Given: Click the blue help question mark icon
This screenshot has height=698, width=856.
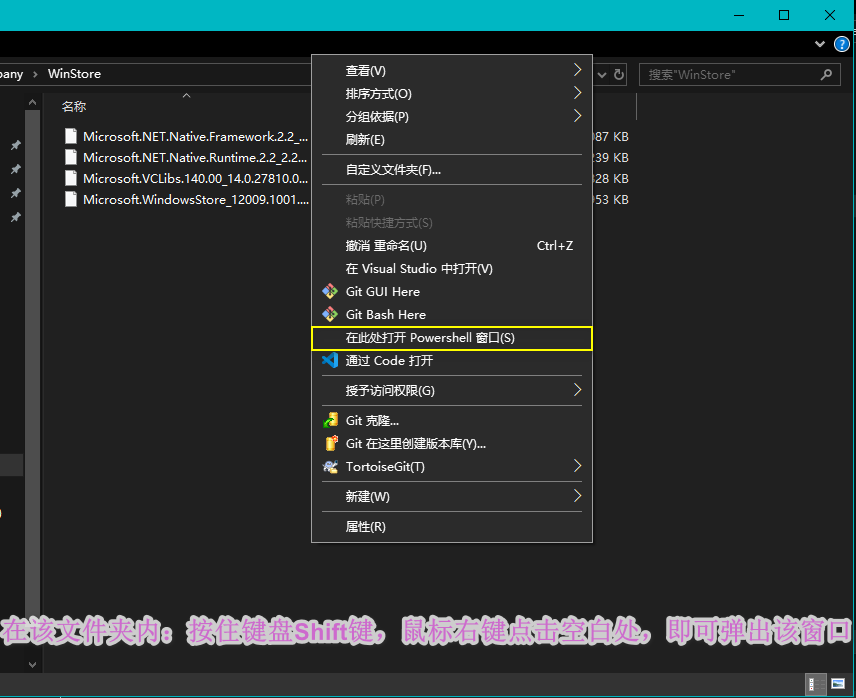Looking at the screenshot, I should click(842, 44).
